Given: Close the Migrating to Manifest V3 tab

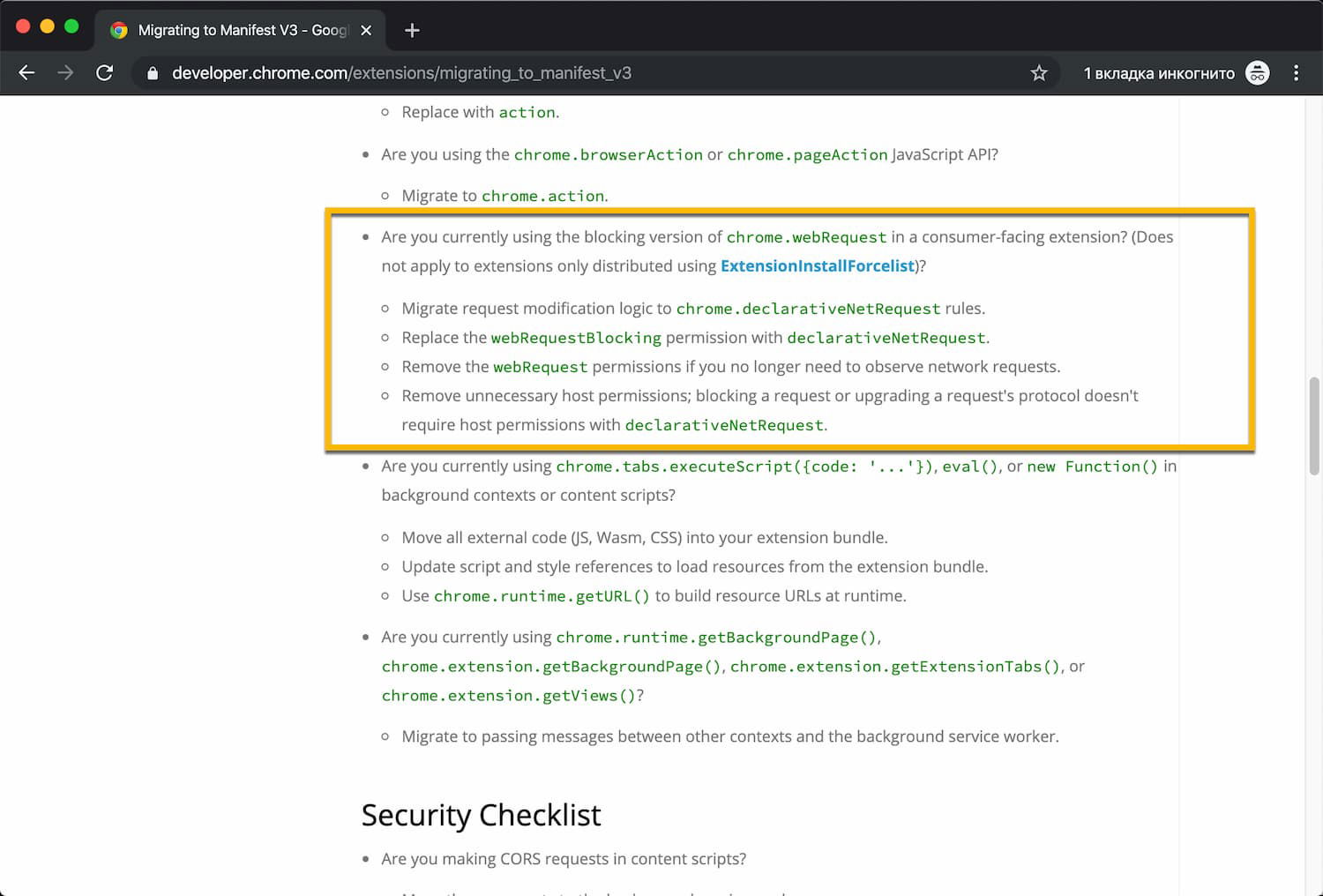Looking at the screenshot, I should (366, 30).
